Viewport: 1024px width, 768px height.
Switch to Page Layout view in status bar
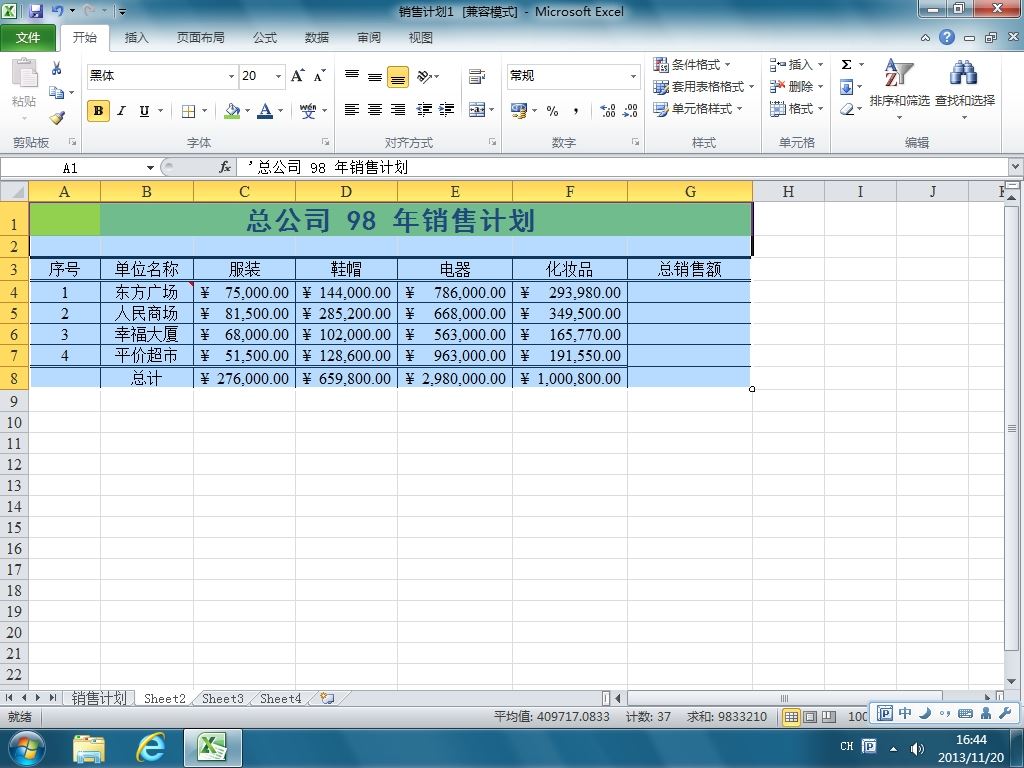pos(810,717)
